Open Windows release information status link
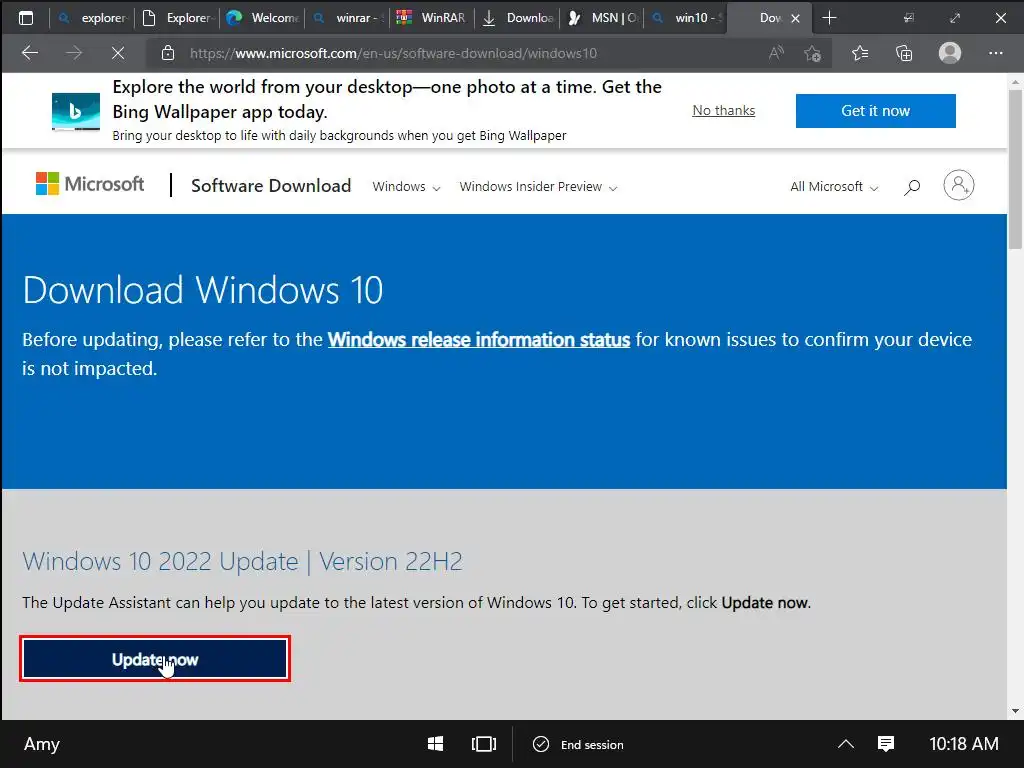 click(x=479, y=340)
